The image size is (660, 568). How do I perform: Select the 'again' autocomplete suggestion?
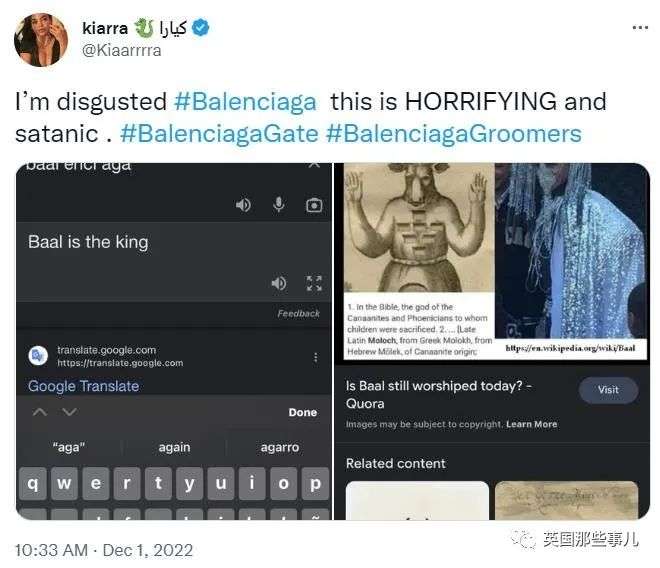point(174,447)
